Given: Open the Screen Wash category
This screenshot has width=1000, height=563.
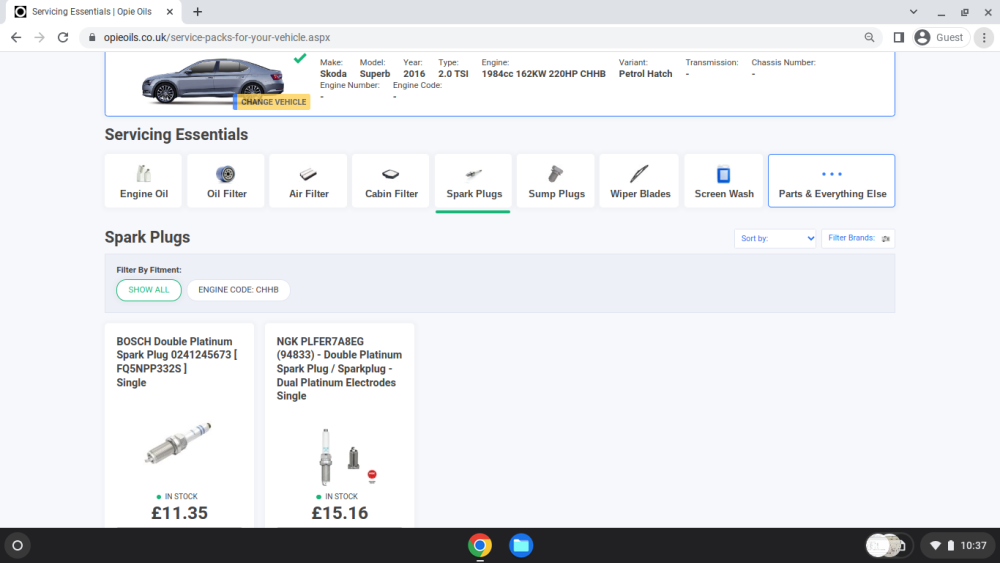Looking at the screenshot, I should (724, 180).
